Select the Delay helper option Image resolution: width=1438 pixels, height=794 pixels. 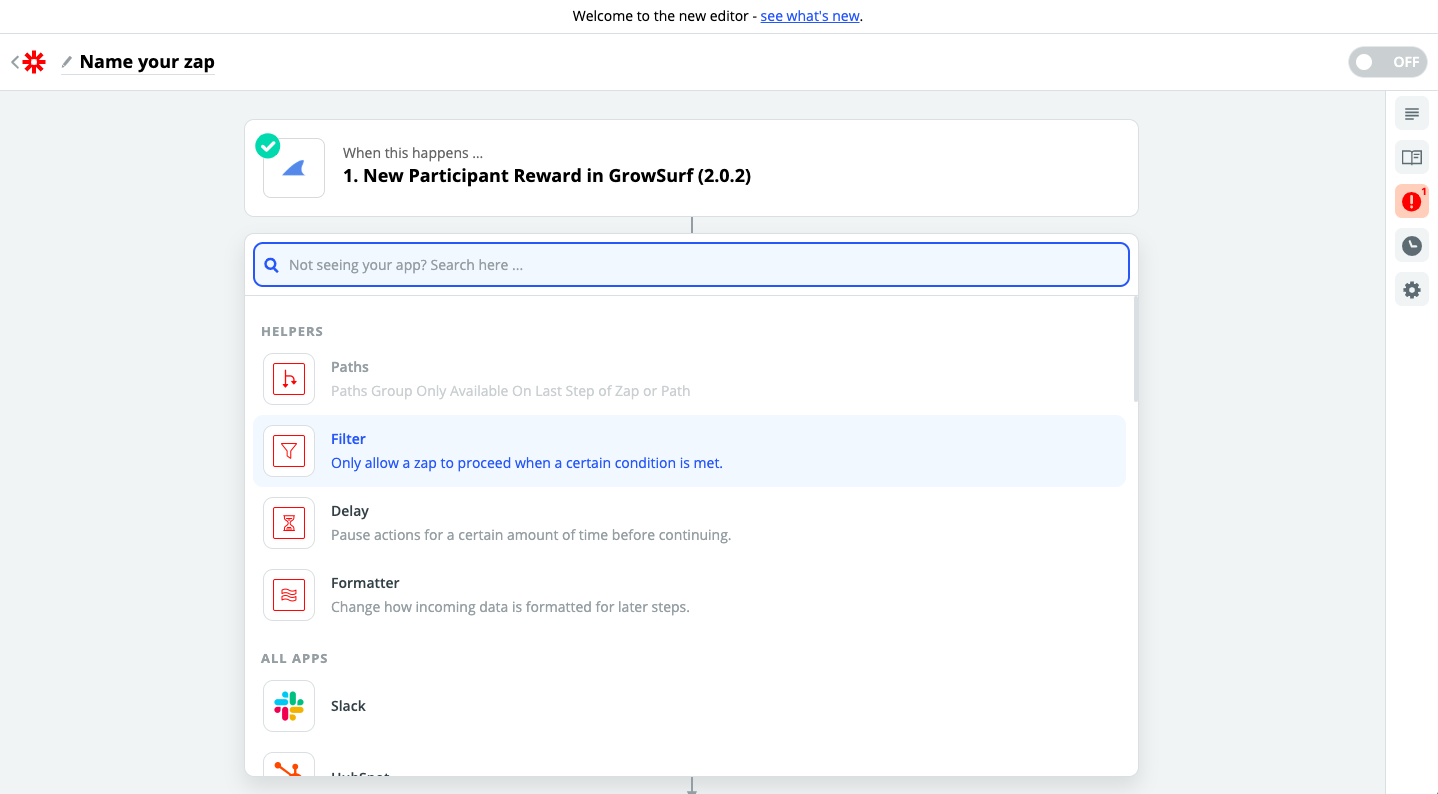click(690, 523)
